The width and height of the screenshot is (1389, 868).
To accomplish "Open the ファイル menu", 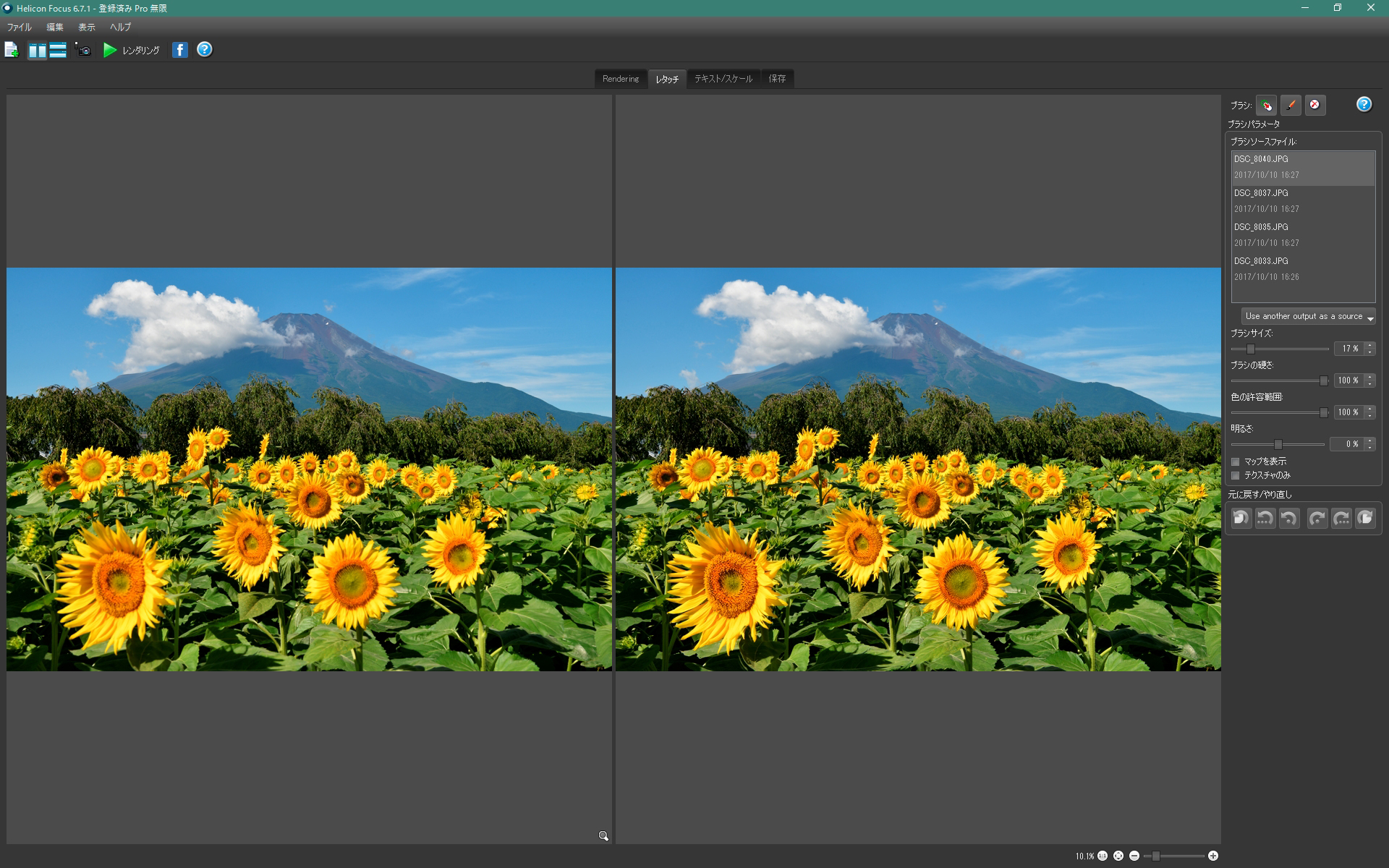I will pyautogui.click(x=20, y=27).
